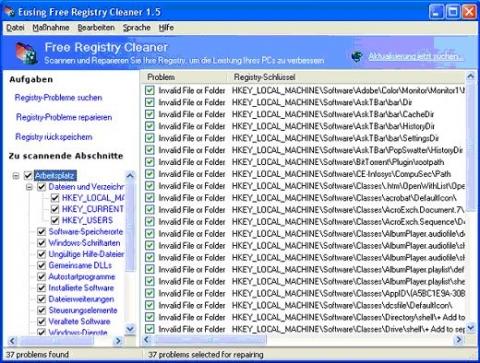Select Autostartprogramme tree item
The image size is (480, 363).
[x=82, y=277]
